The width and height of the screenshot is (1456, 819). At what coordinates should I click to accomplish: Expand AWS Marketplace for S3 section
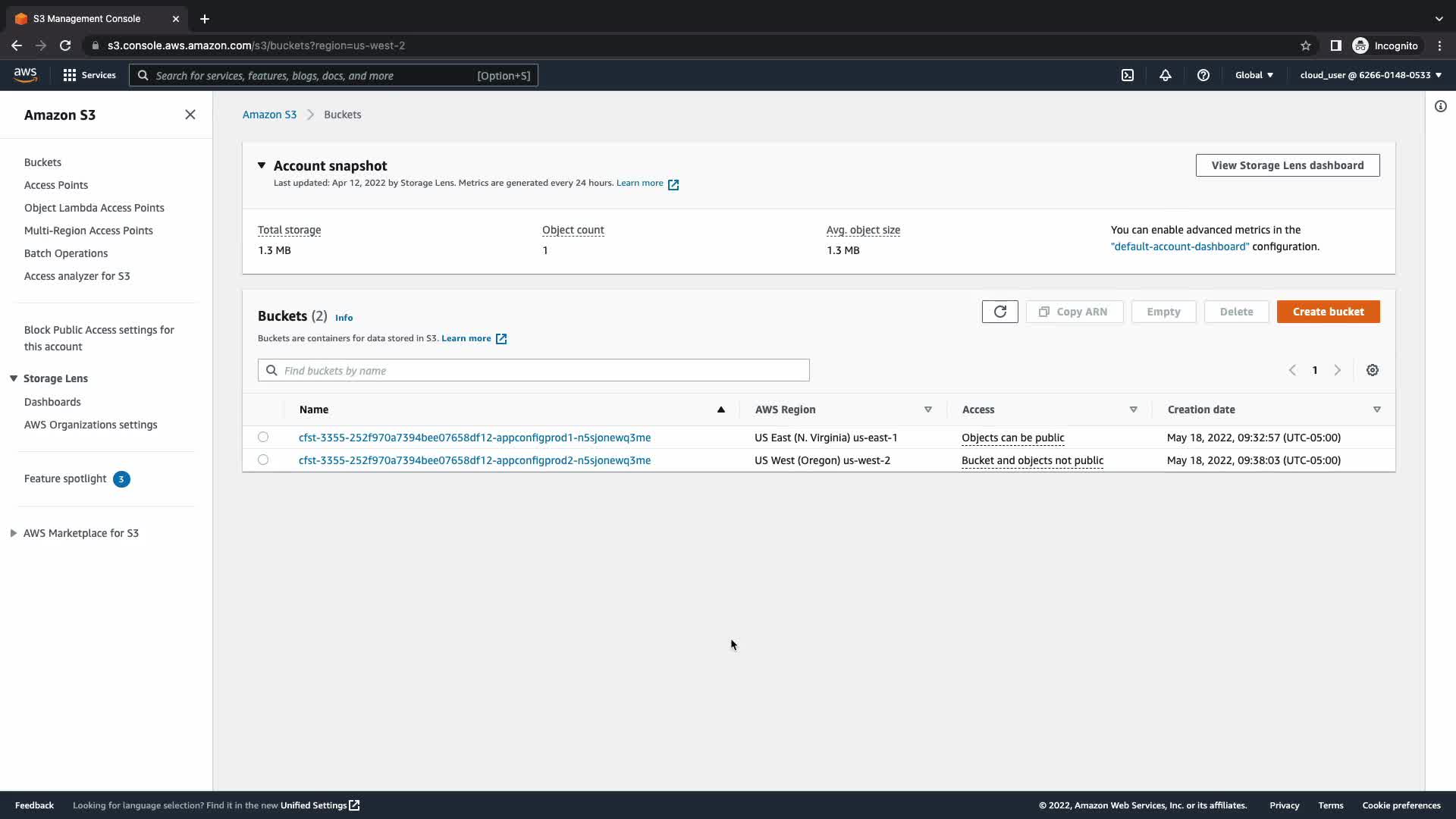click(14, 533)
